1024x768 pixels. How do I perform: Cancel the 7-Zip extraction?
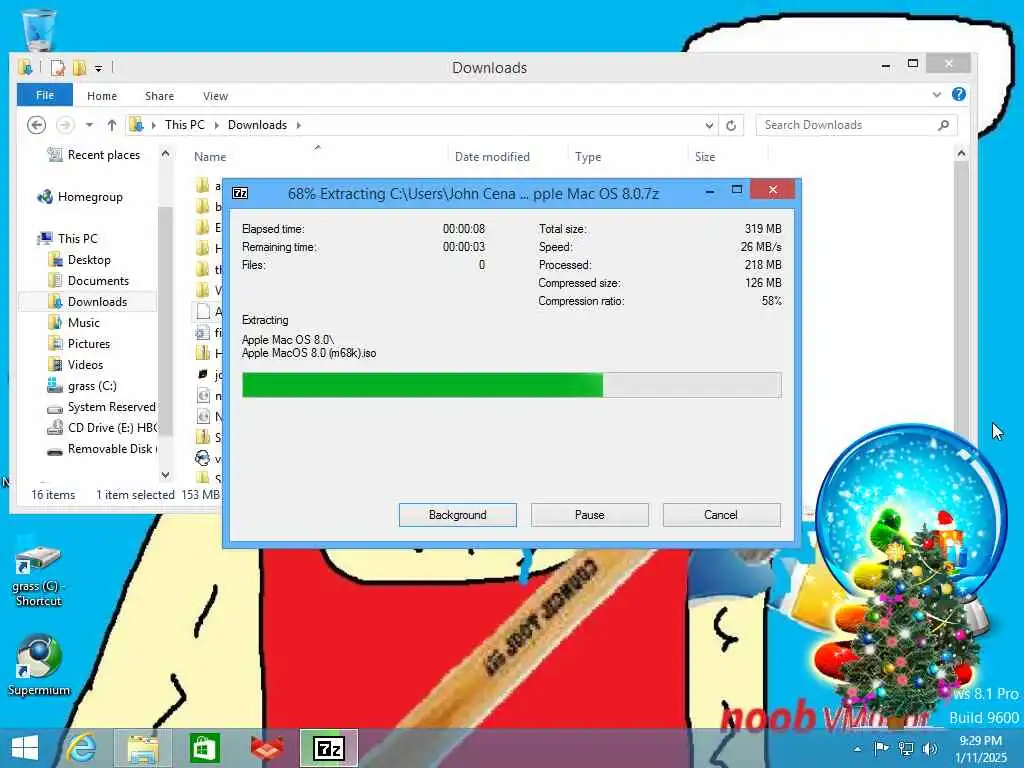(721, 515)
